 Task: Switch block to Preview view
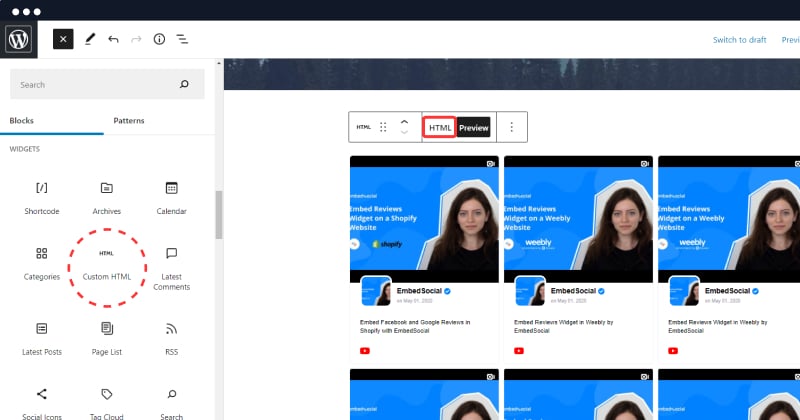pos(473,128)
